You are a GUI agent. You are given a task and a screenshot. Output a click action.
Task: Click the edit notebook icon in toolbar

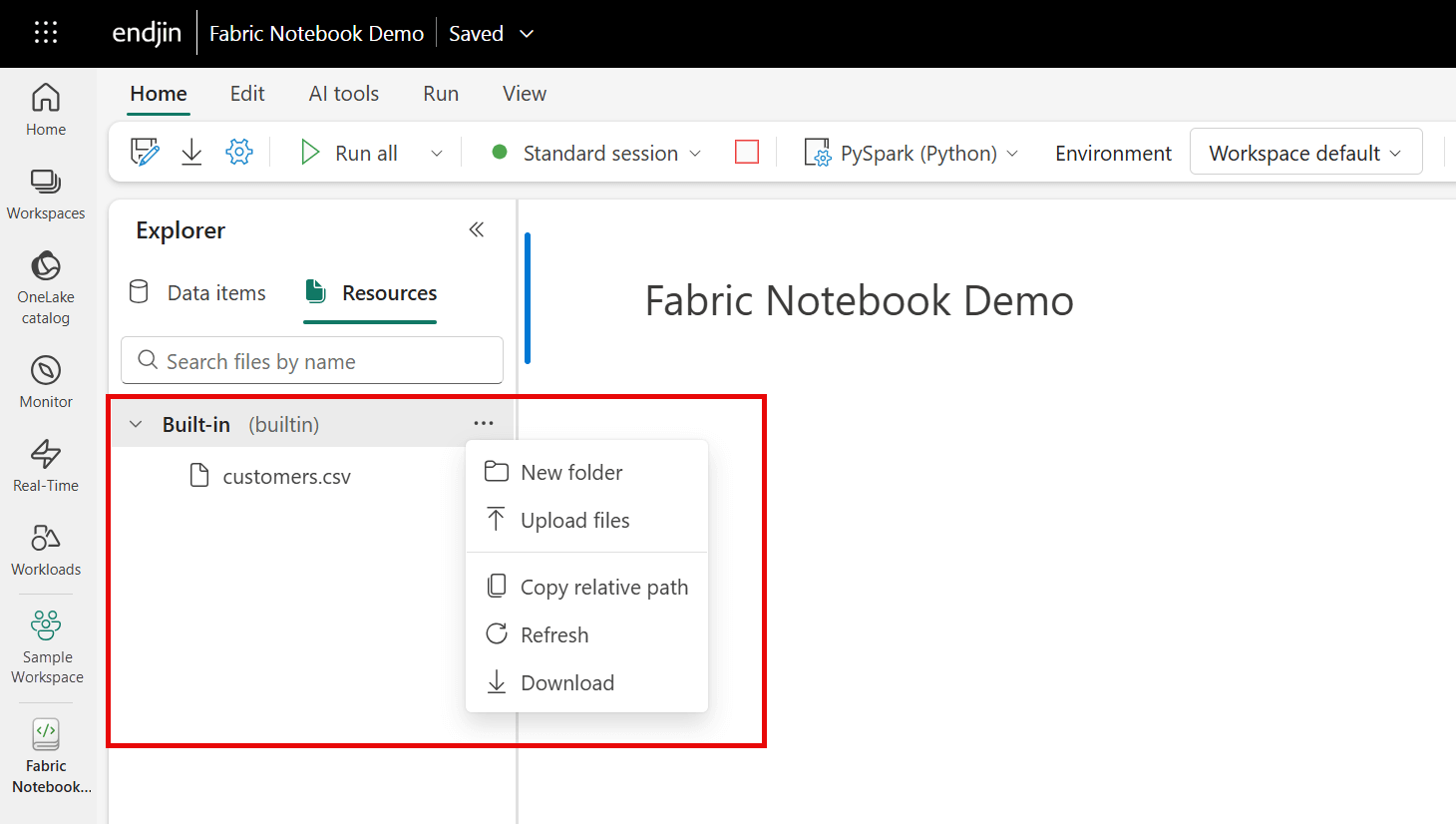pos(145,153)
